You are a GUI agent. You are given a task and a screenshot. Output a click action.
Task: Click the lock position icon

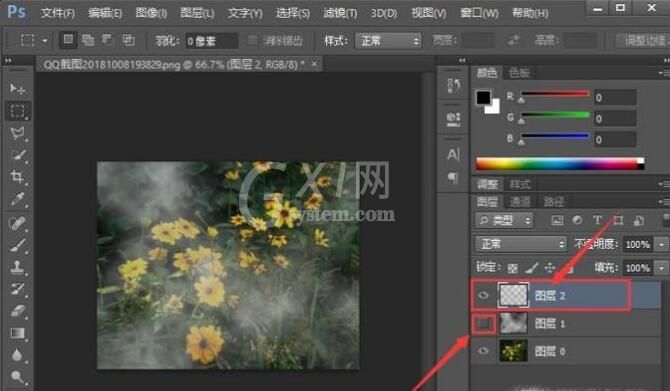click(x=550, y=268)
